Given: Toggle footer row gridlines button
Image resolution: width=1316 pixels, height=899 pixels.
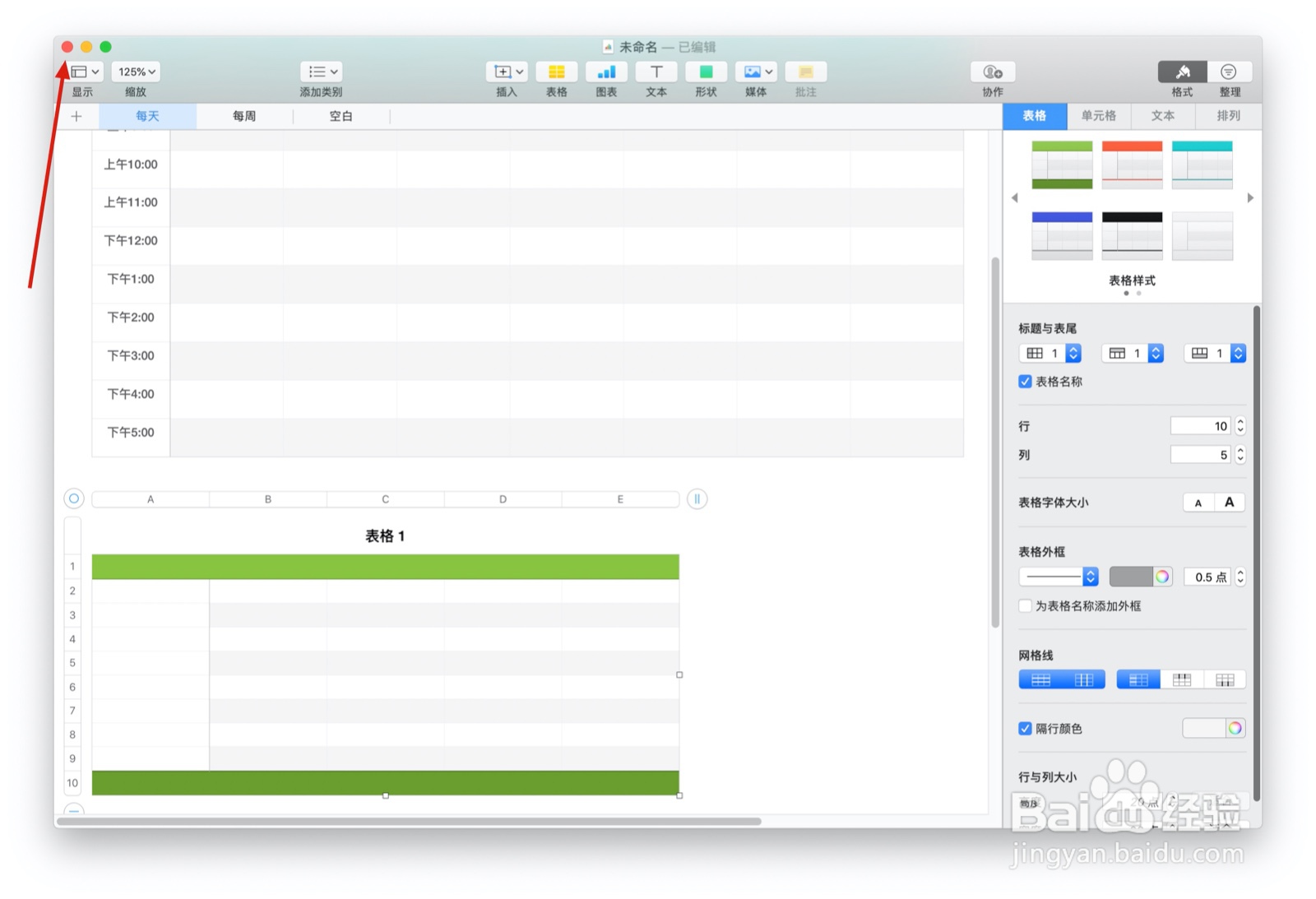Looking at the screenshot, I should click(x=1225, y=679).
